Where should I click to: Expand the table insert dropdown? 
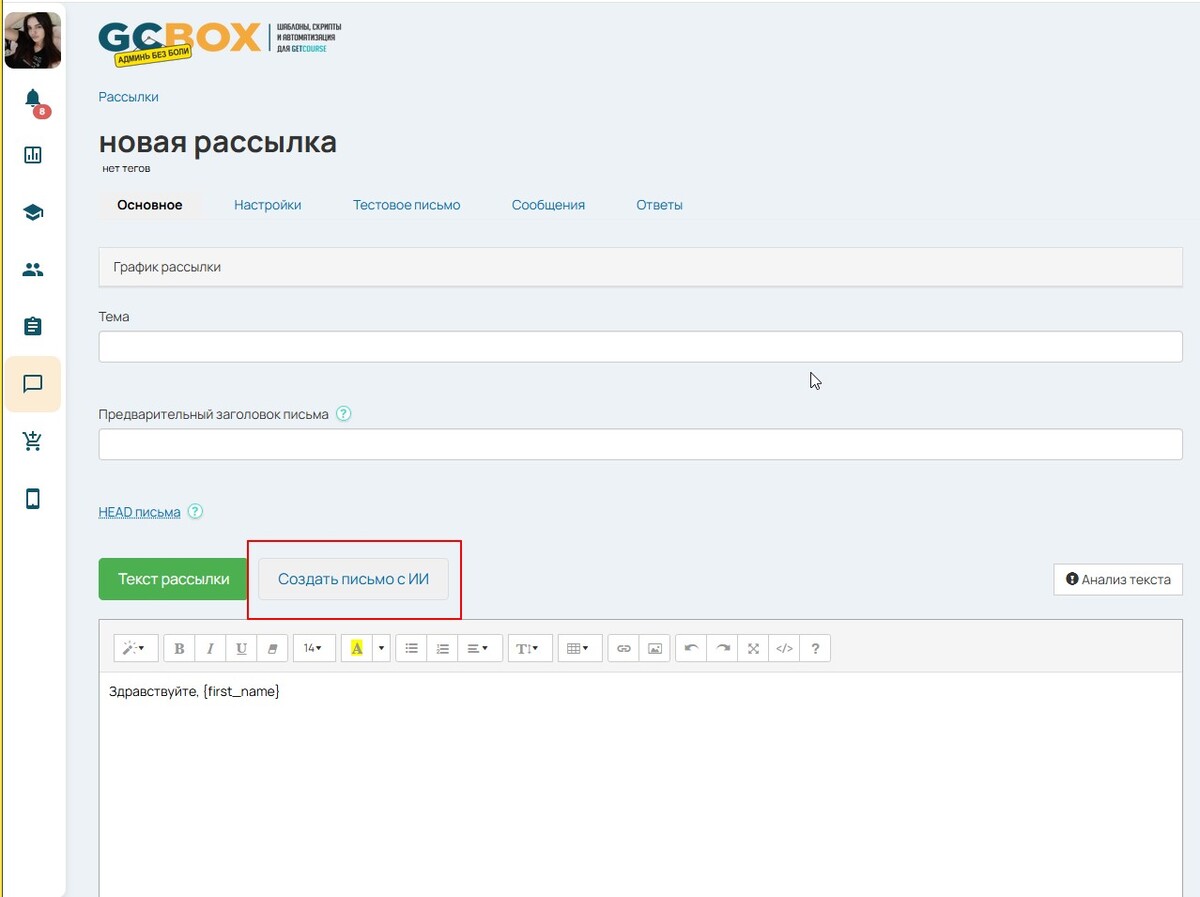(579, 649)
